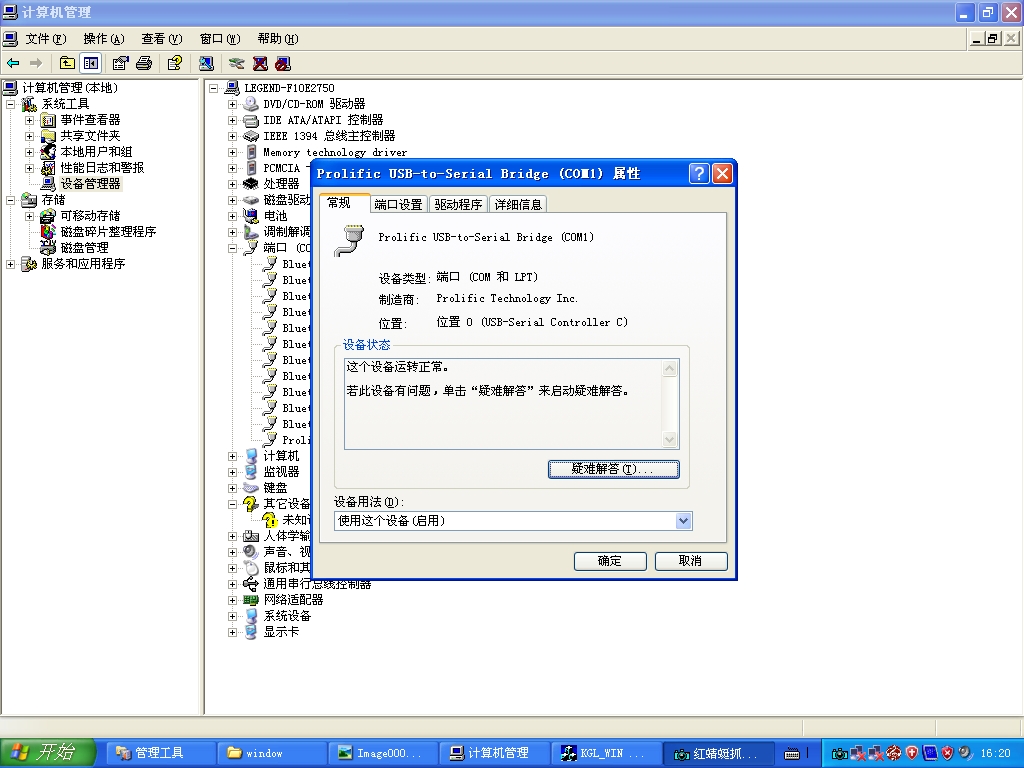1024x768 pixels.
Task: Select 系统设备 in device list
Action: 287,616
